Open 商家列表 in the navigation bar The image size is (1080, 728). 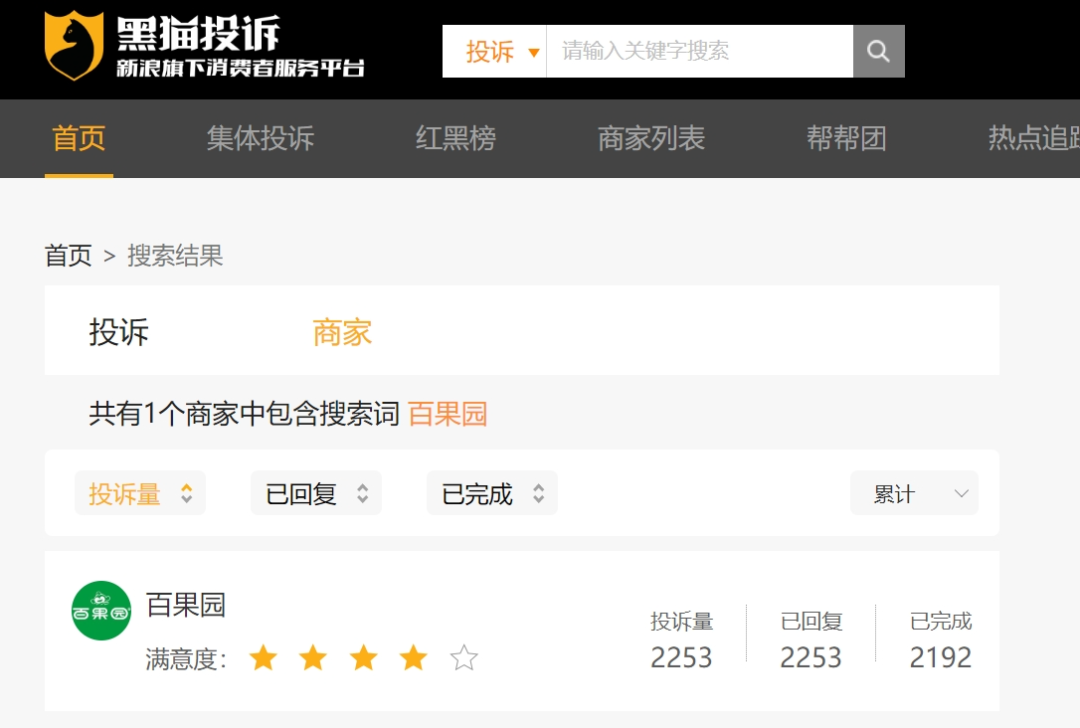pos(651,138)
